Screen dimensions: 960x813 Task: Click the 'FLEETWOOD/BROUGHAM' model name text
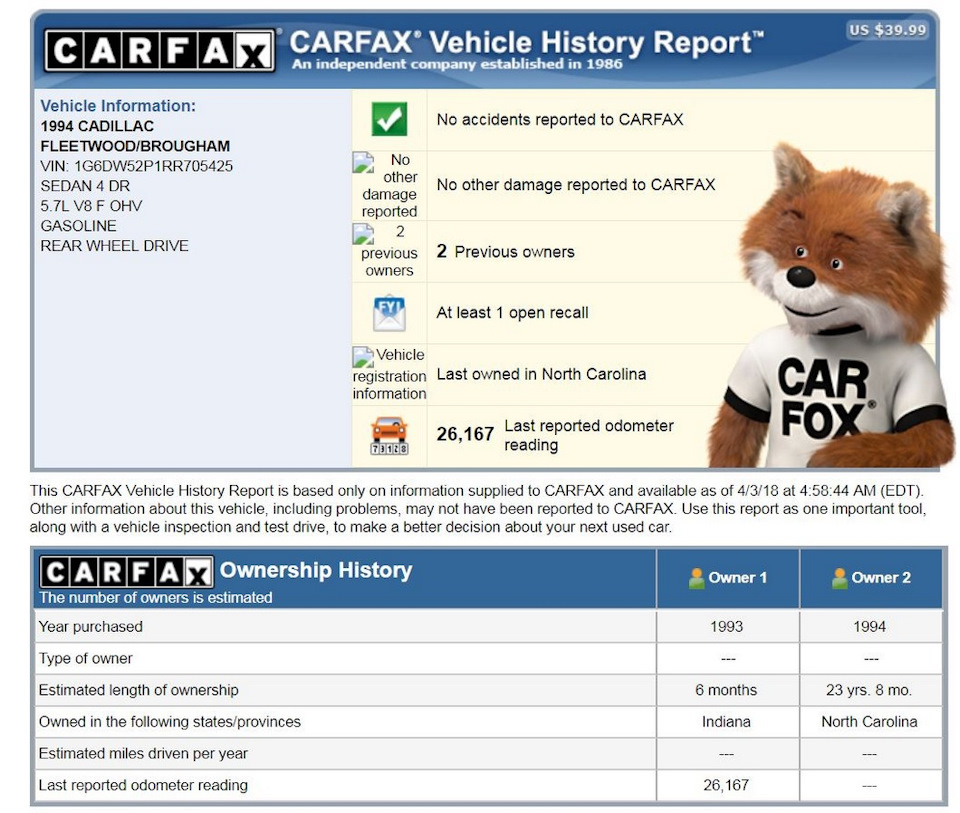point(135,146)
